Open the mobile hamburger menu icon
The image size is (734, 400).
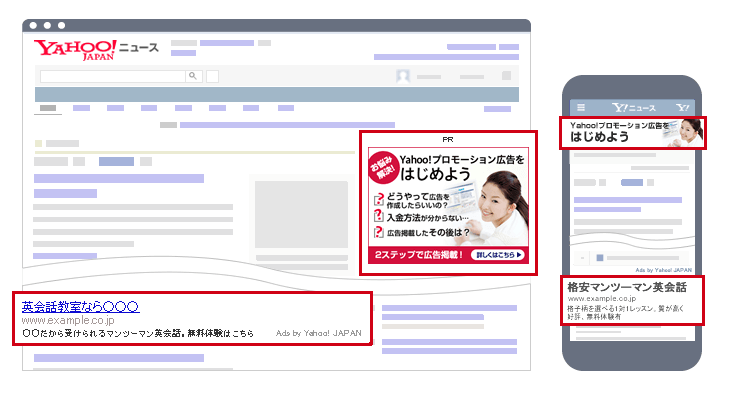click(x=581, y=107)
